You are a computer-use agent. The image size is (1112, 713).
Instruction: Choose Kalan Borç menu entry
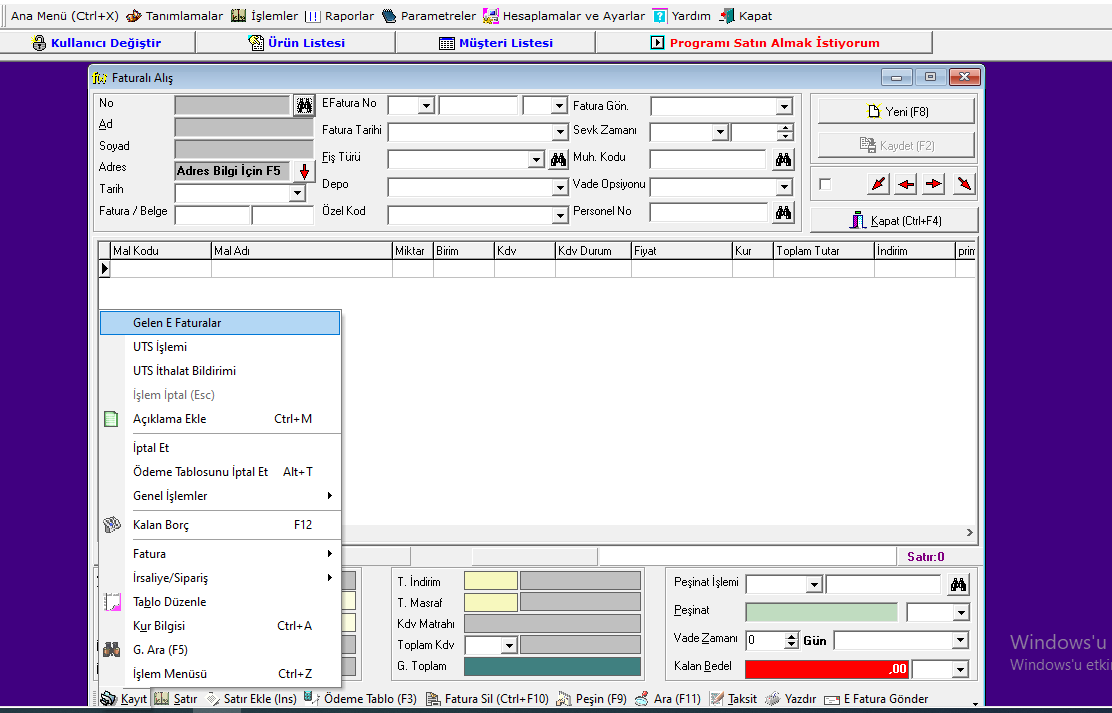click(x=161, y=525)
